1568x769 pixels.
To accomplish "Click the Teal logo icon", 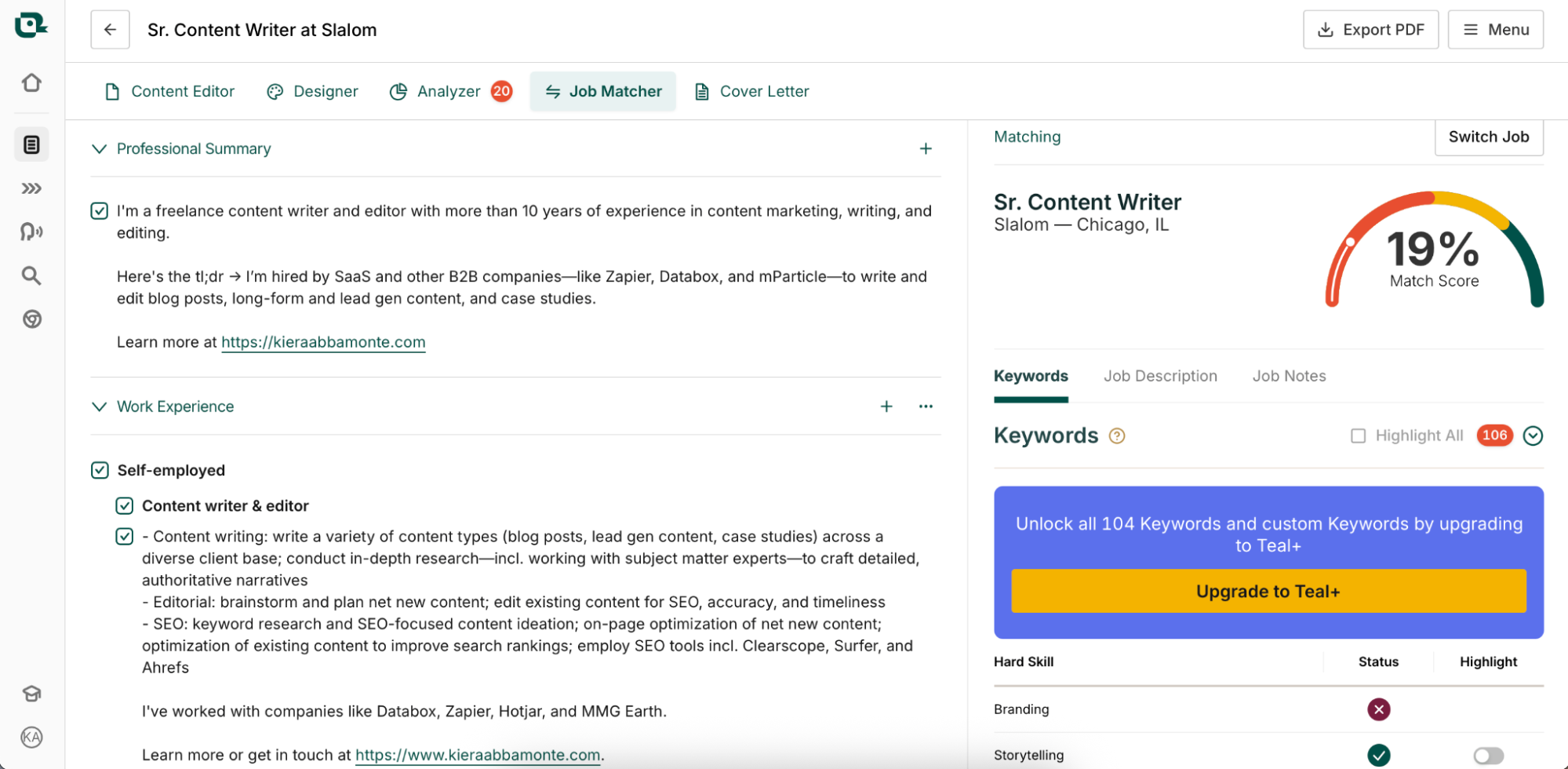I will (31, 25).
